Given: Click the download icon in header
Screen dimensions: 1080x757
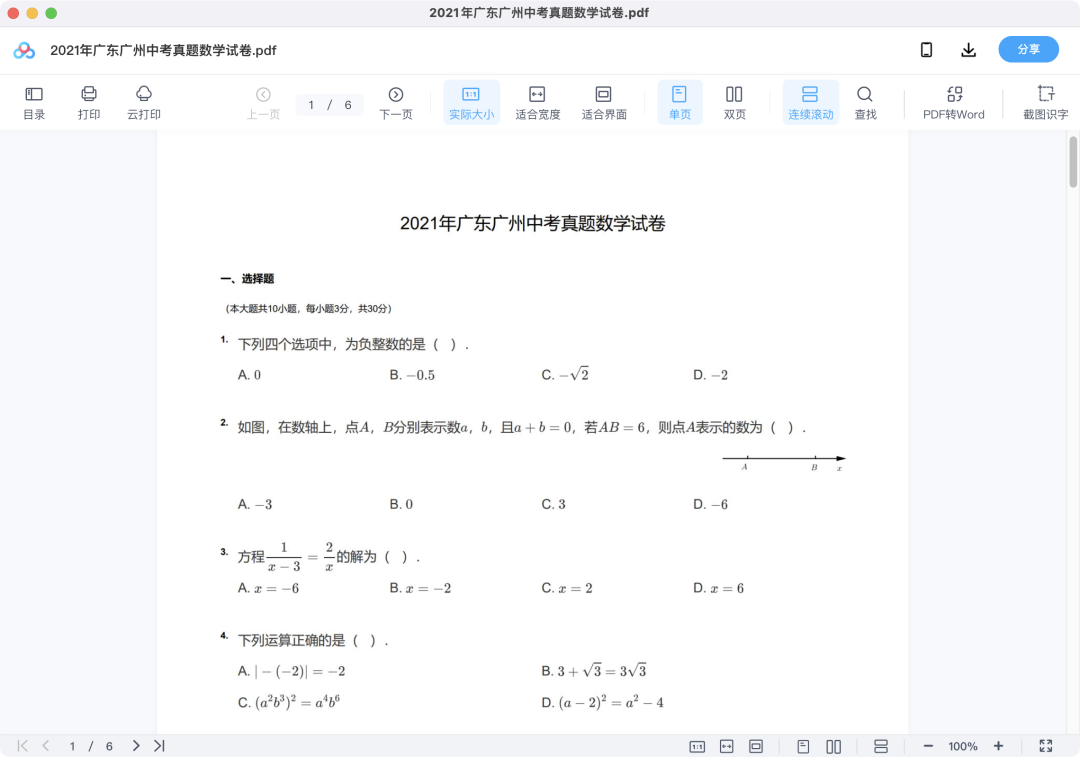Looking at the screenshot, I should [x=968, y=50].
